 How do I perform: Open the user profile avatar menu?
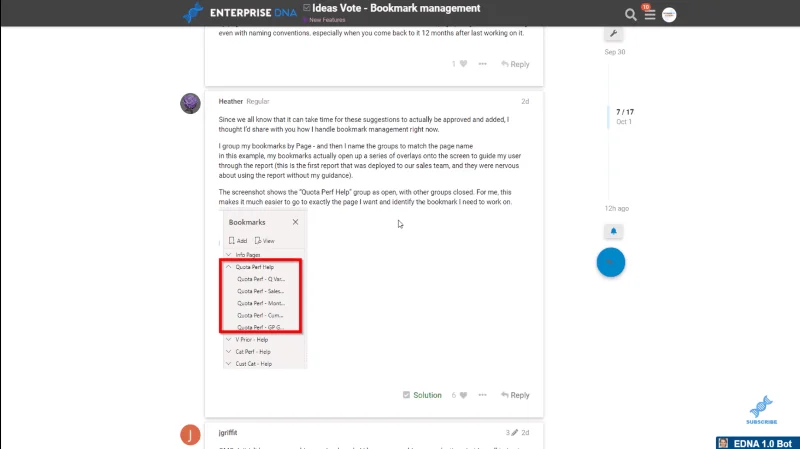(669, 15)
